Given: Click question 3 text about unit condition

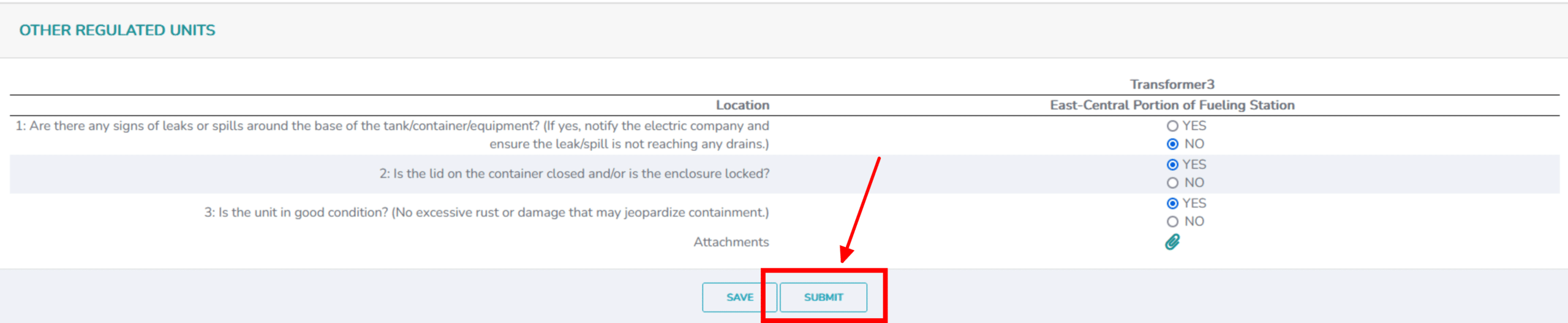Looking at the screenshot, I should pyautogui.click(x=486, y=213).
